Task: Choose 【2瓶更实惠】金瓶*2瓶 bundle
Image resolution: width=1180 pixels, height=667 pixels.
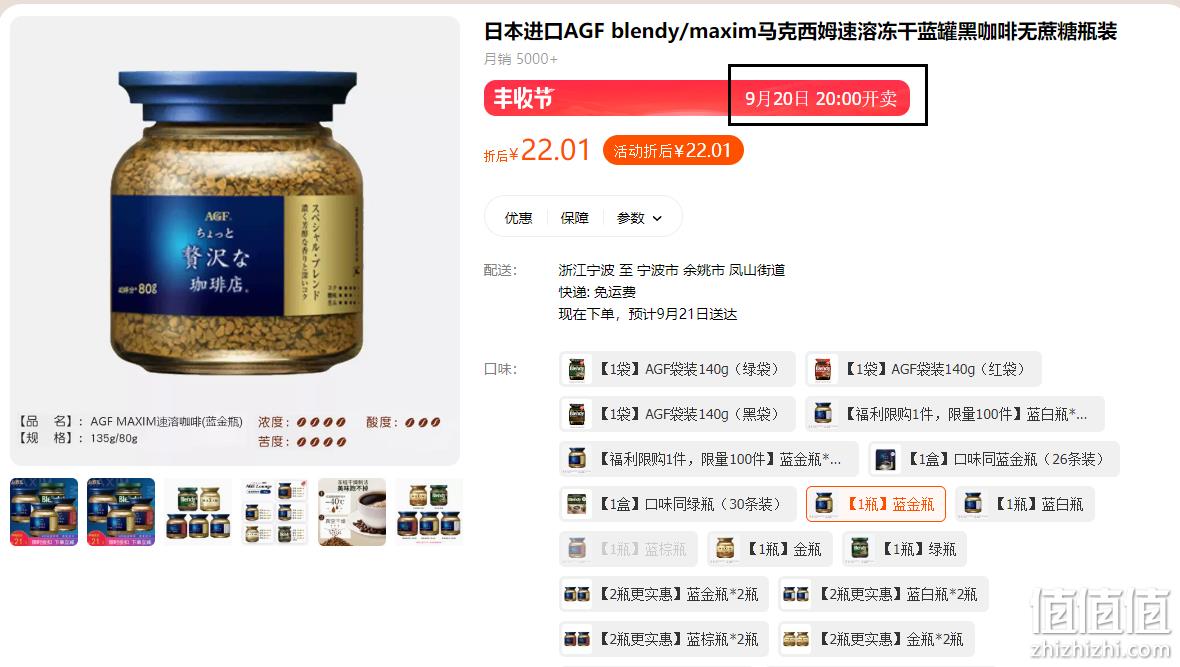Action: click(x=876, y=639)
